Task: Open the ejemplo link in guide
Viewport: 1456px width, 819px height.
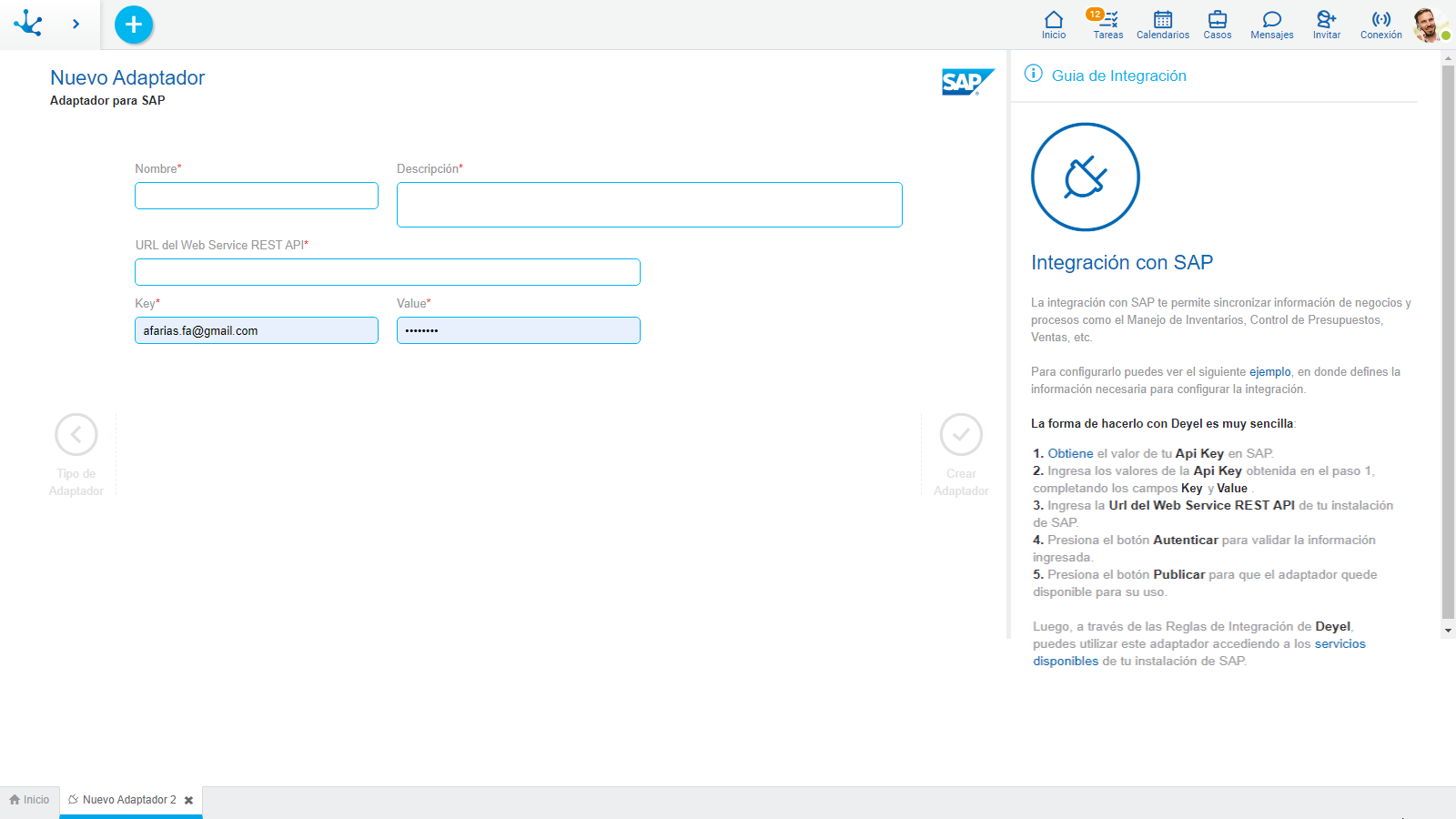Action: (1269, 371)
